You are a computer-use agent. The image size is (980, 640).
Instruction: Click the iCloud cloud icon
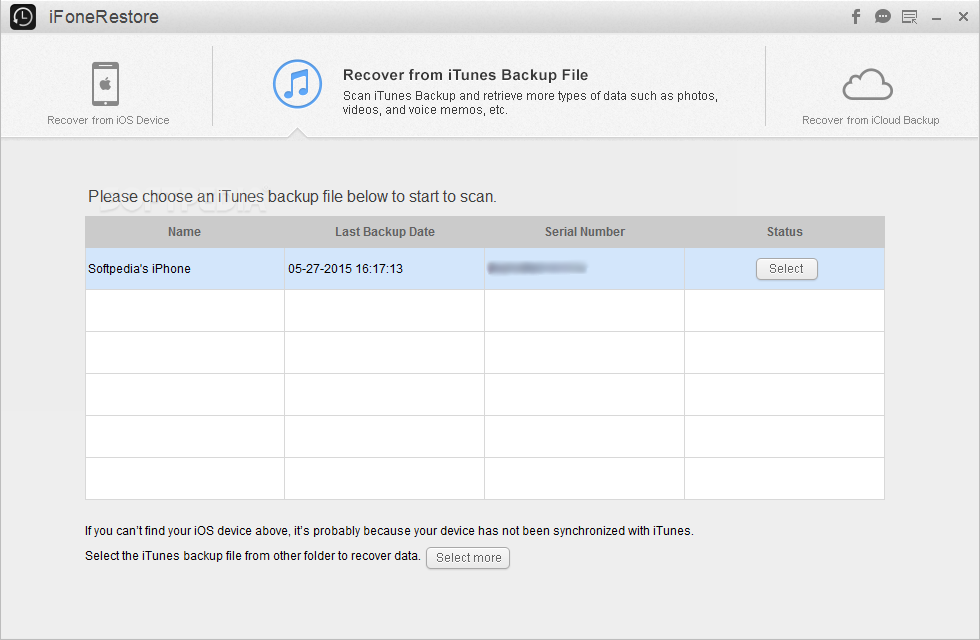[x=867, y=85]
